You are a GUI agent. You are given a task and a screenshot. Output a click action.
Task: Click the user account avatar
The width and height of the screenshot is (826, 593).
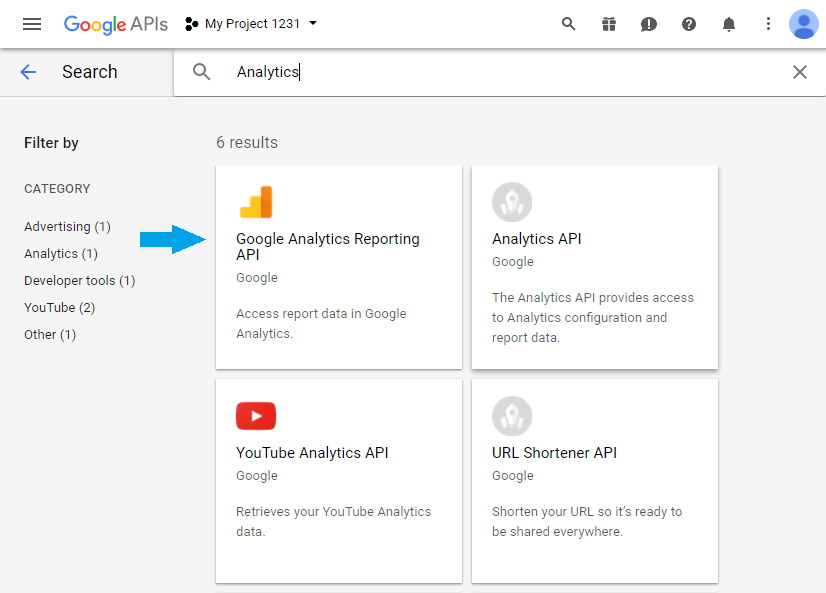click(x=803, y=24)
